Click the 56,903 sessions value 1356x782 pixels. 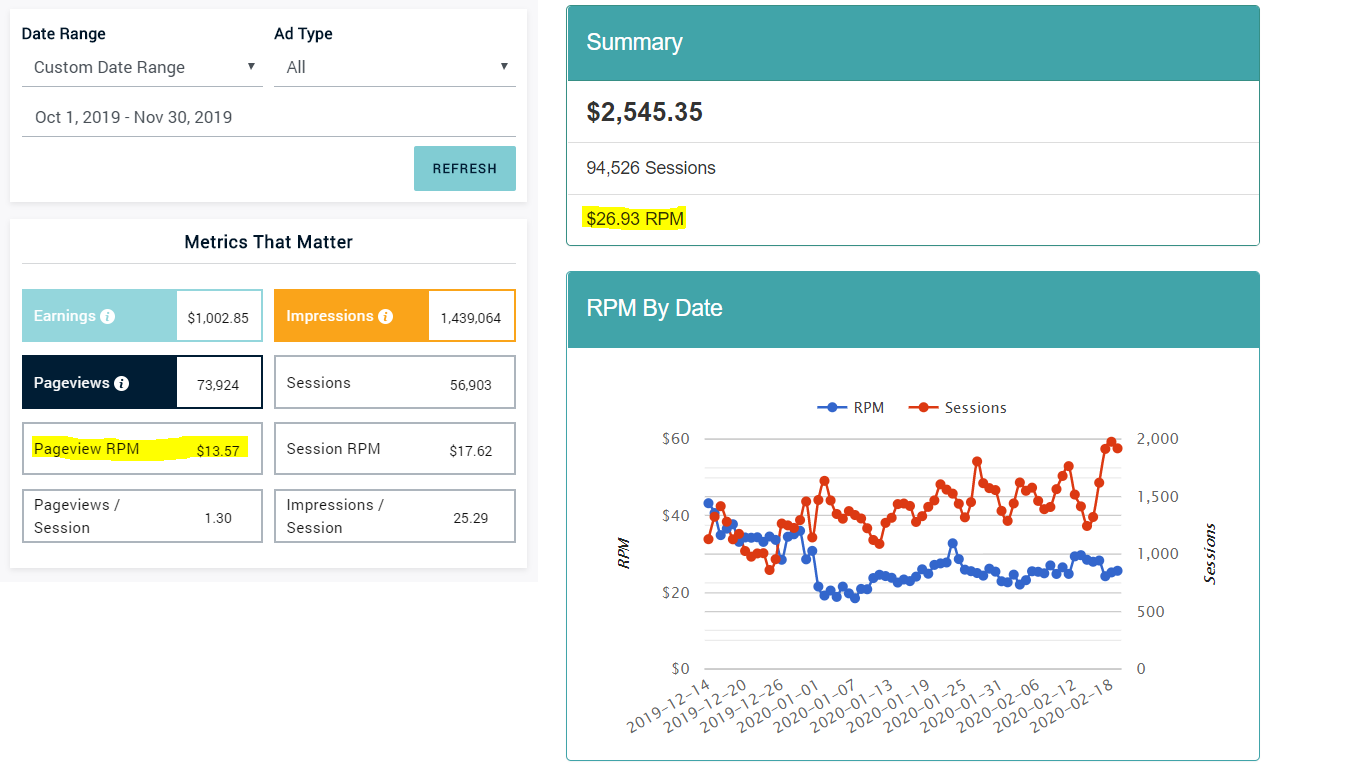471,384
